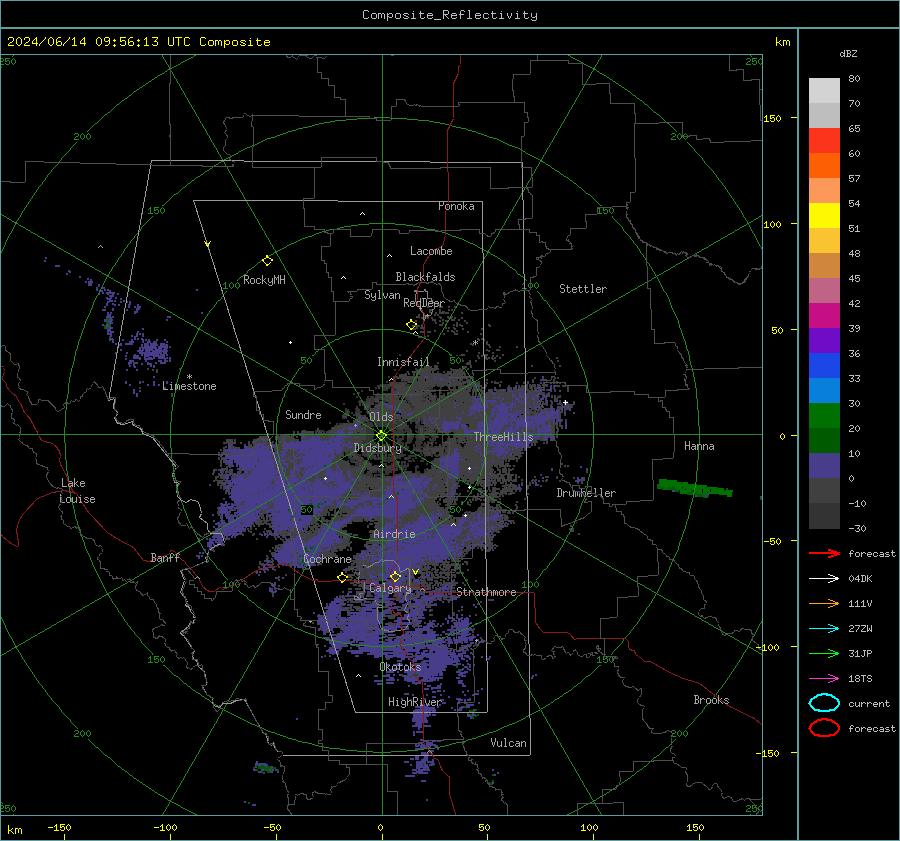
Task: Click the Cochrane label
Action: click(x=327, y=559)
